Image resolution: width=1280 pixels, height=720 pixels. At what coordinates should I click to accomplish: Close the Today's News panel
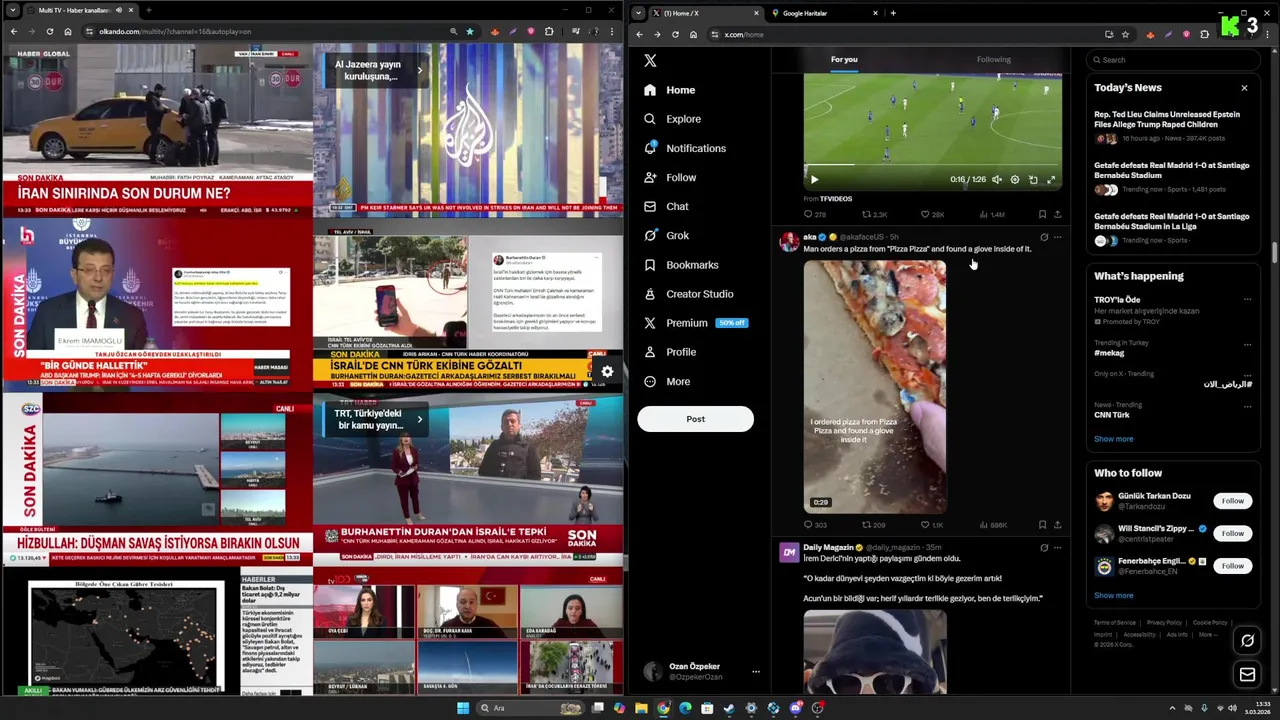1244,88
